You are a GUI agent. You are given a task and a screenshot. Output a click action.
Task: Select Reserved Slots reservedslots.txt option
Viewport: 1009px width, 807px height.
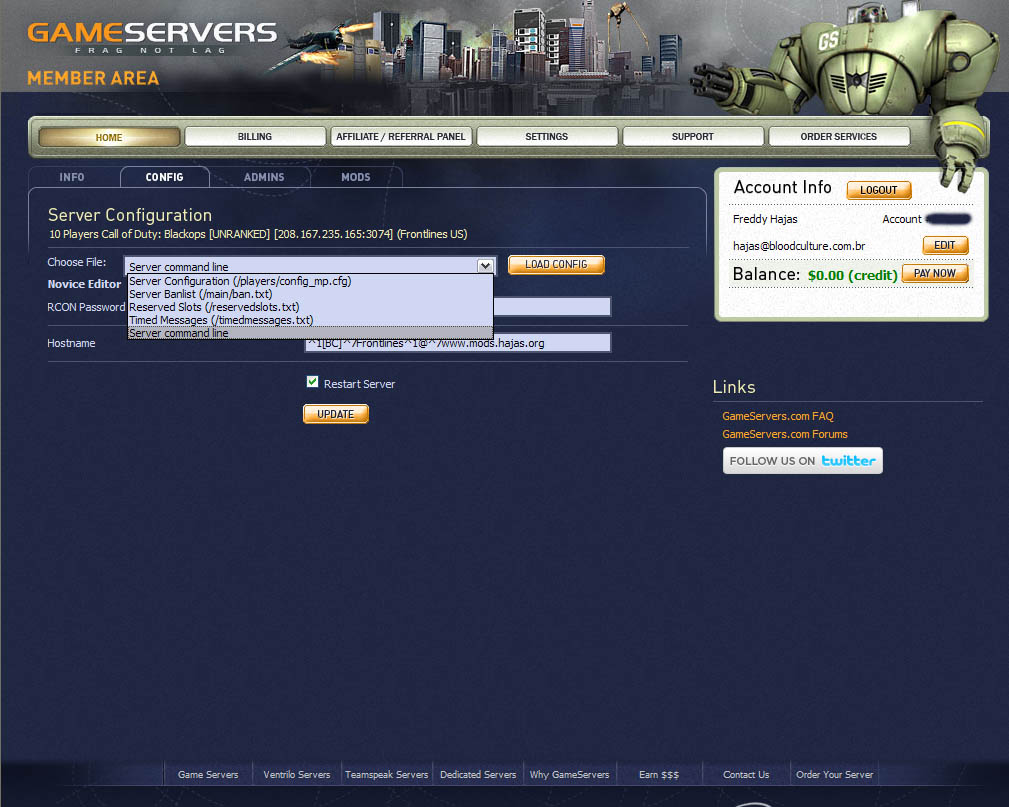(310, 307)
